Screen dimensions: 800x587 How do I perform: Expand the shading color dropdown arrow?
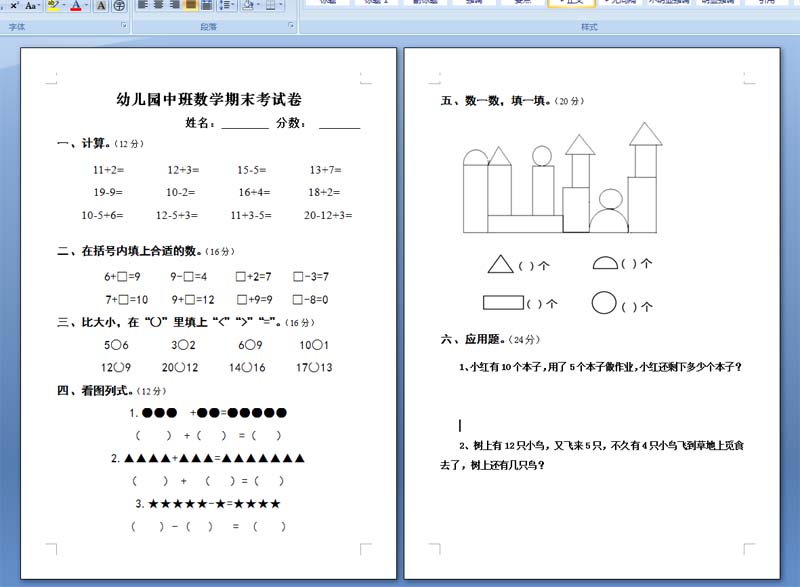click(x=258, y=5)
